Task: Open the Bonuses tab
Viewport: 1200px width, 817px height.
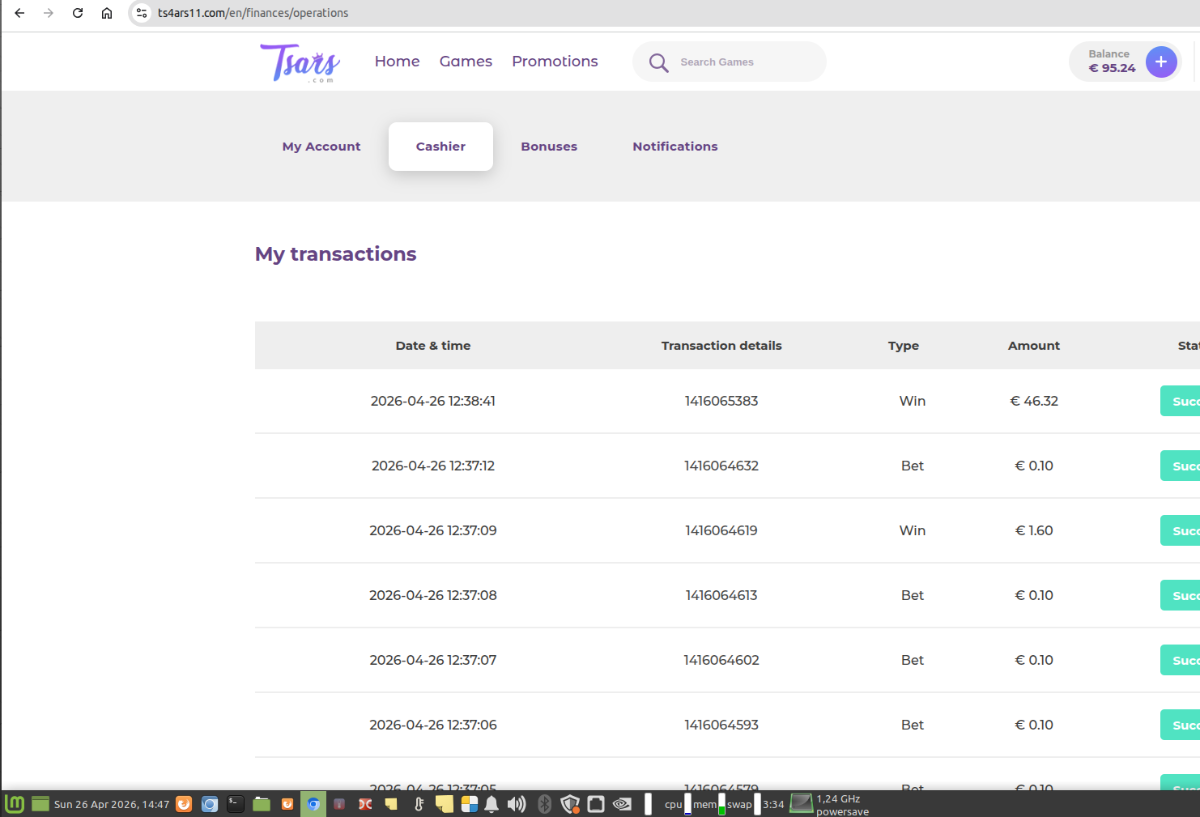Action: (x=549, y=146)
